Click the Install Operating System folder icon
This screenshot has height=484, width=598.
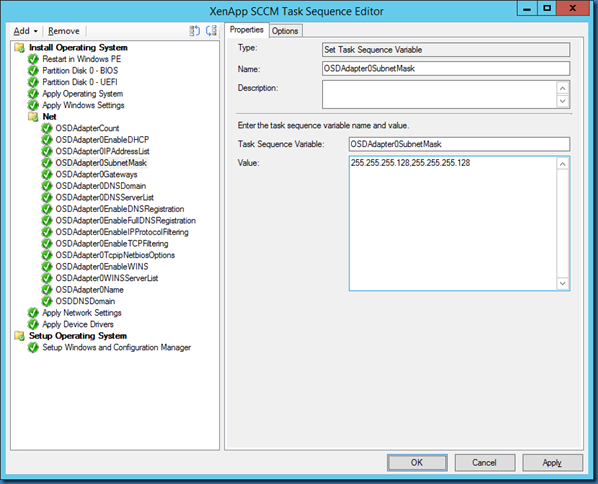point(19,48)
